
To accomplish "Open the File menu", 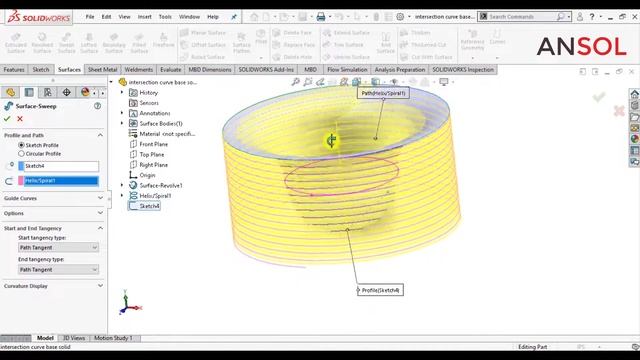I will (90, 17).
